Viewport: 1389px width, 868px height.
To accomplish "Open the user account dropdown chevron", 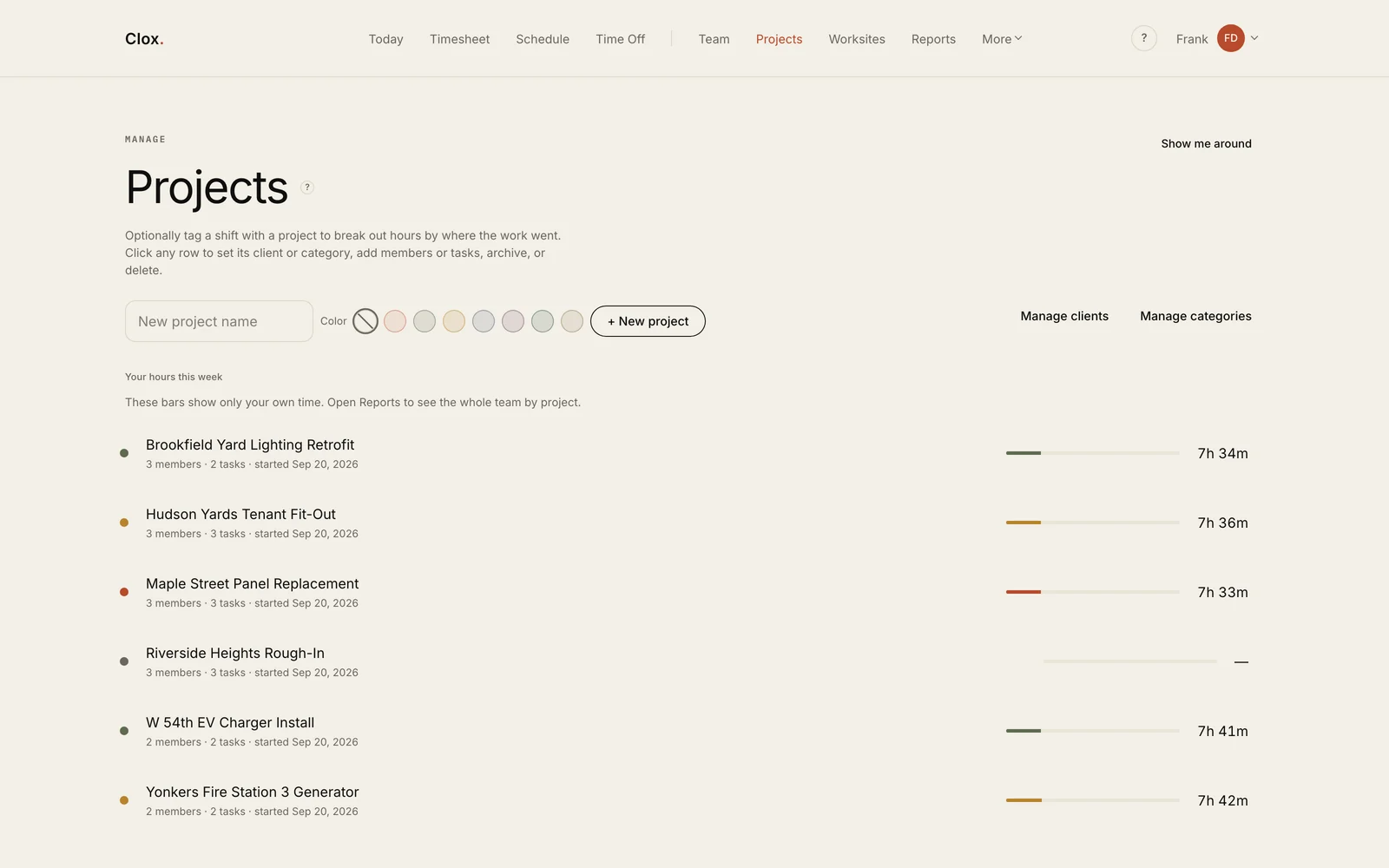I will point(1254,38).
